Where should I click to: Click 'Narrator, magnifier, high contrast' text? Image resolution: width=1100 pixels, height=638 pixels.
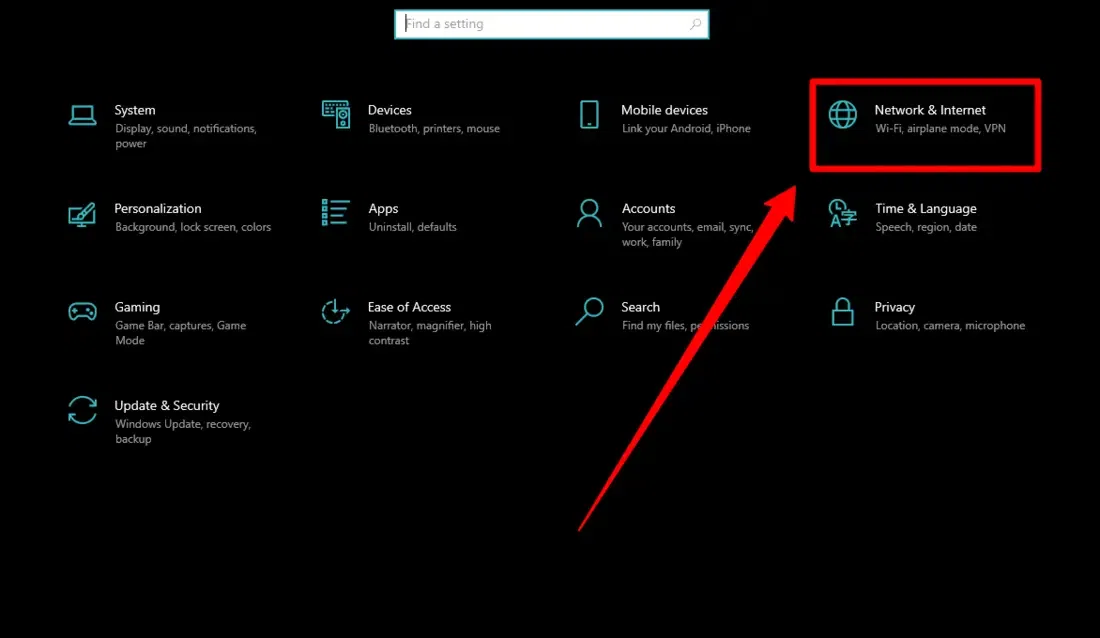(x=430, y=333)
